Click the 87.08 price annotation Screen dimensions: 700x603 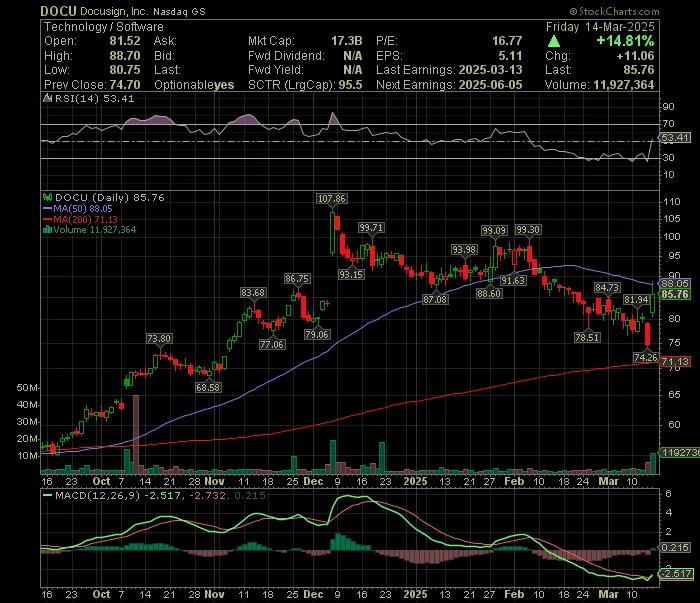(x=435, y=299)
